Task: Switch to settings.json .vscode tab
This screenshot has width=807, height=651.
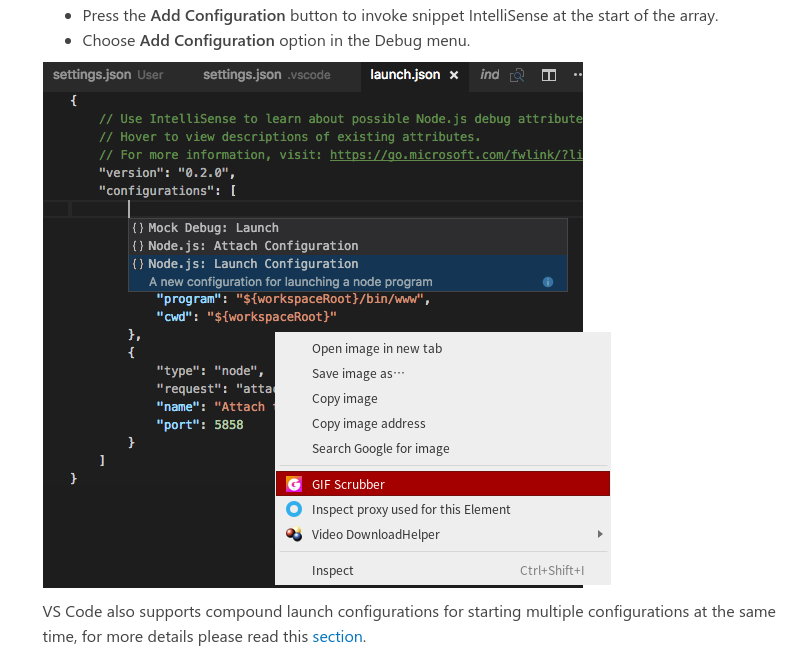Action: (267, 75)
